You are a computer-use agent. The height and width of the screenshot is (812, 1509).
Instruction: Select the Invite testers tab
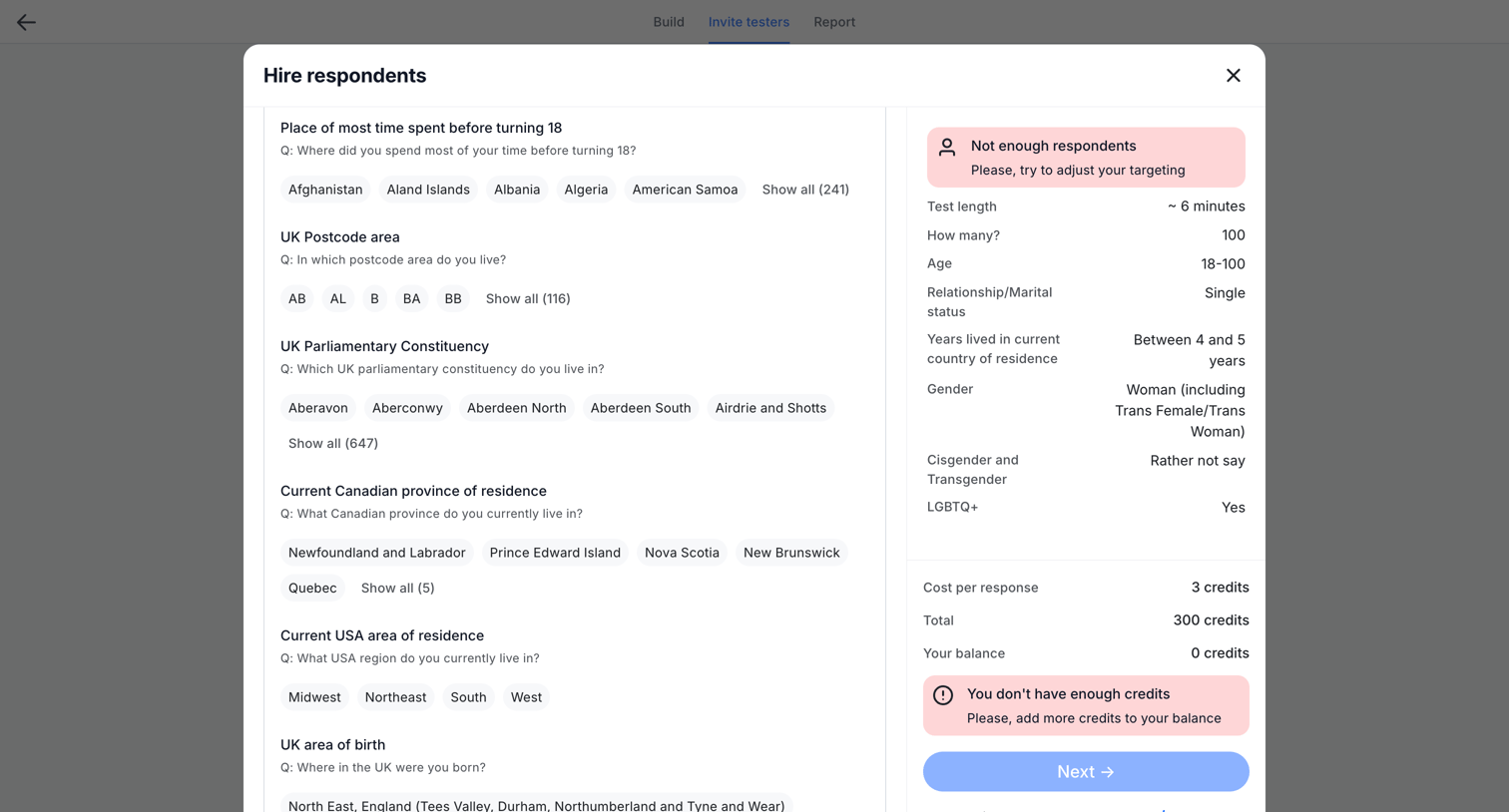(749, 22)
